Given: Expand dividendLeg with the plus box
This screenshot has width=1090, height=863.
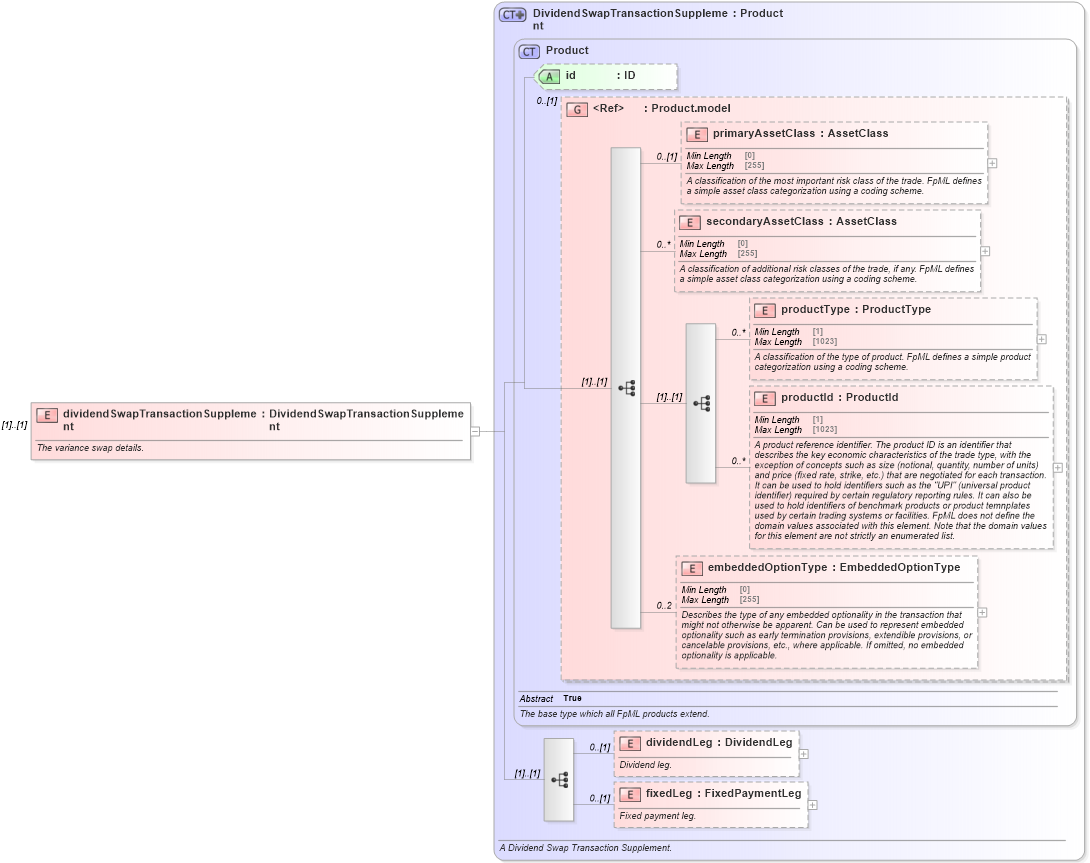Looking at the screenshot, I should (x=803, y=753).
